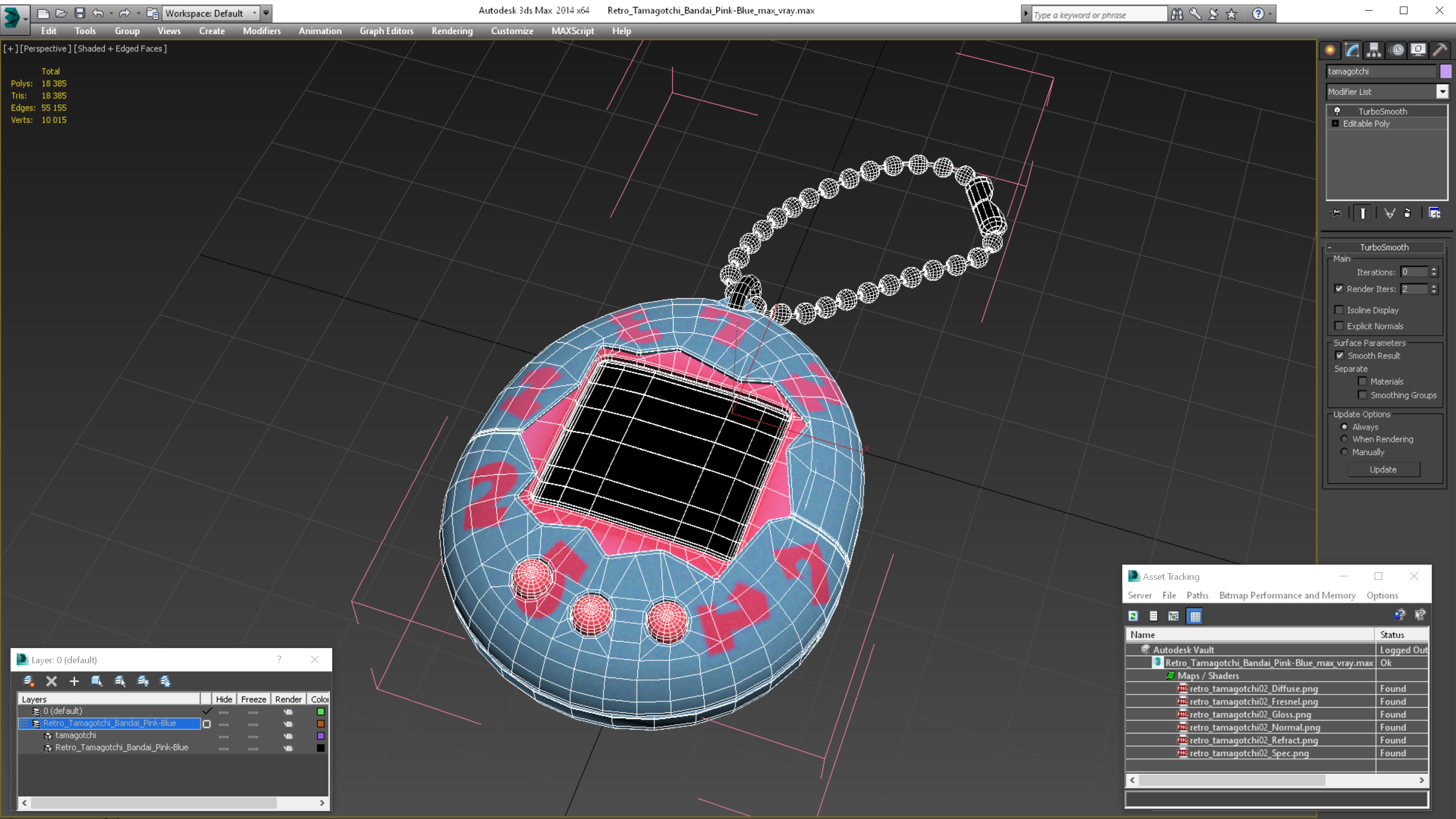
Task: Enable Separate by Smoothing Groups checkbox
Action: click(1362, 395)
